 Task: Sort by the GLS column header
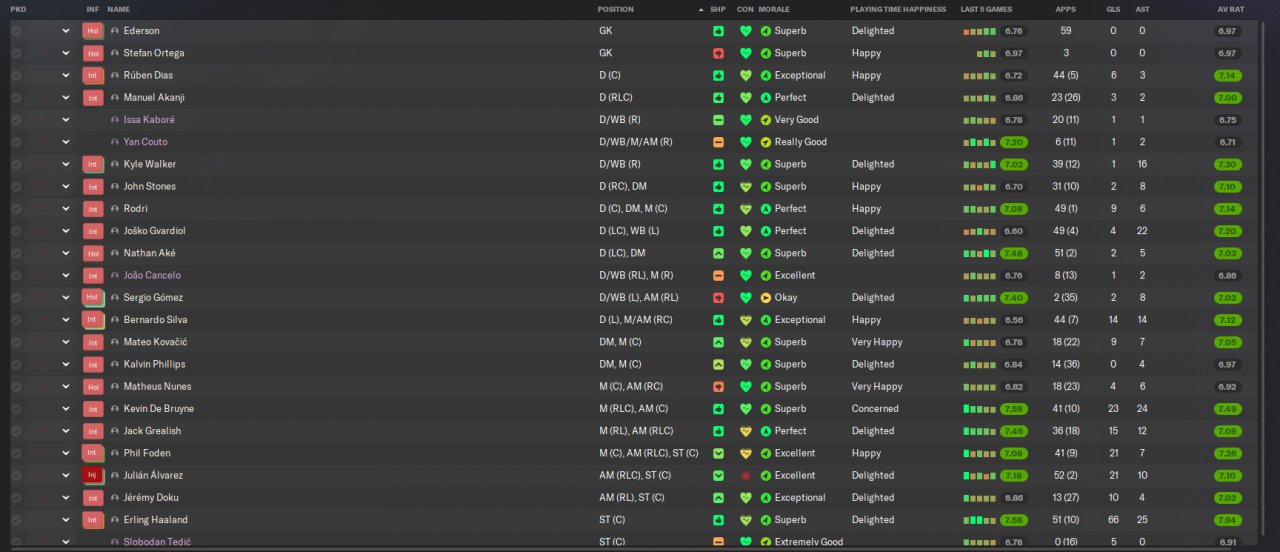[x=1113, y=9]
